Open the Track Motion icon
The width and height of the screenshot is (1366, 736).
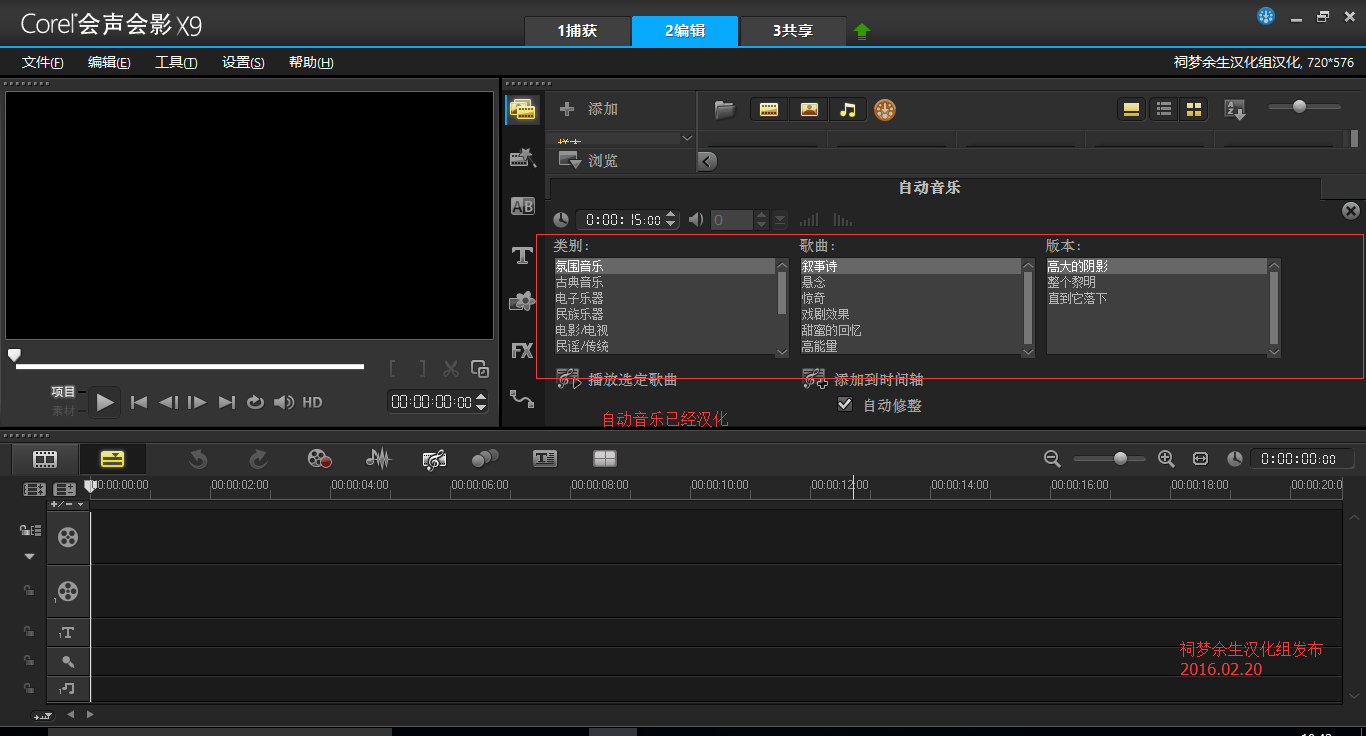click(x=485, y=458)
